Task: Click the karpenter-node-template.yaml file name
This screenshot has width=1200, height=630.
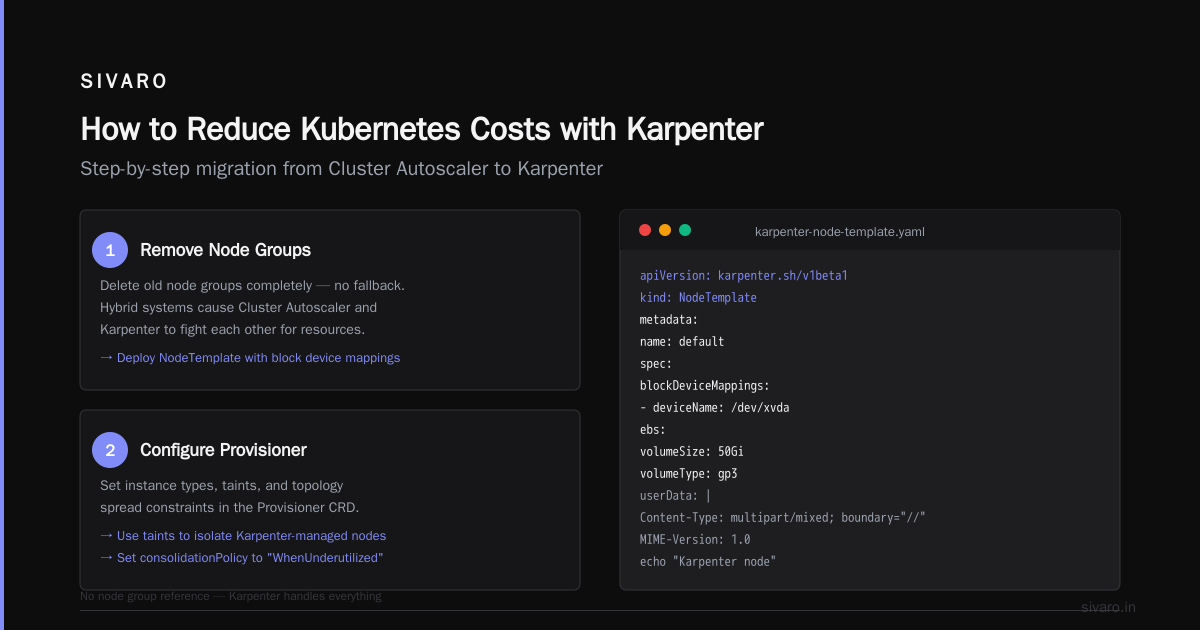Action: click(x=840, y=231)
